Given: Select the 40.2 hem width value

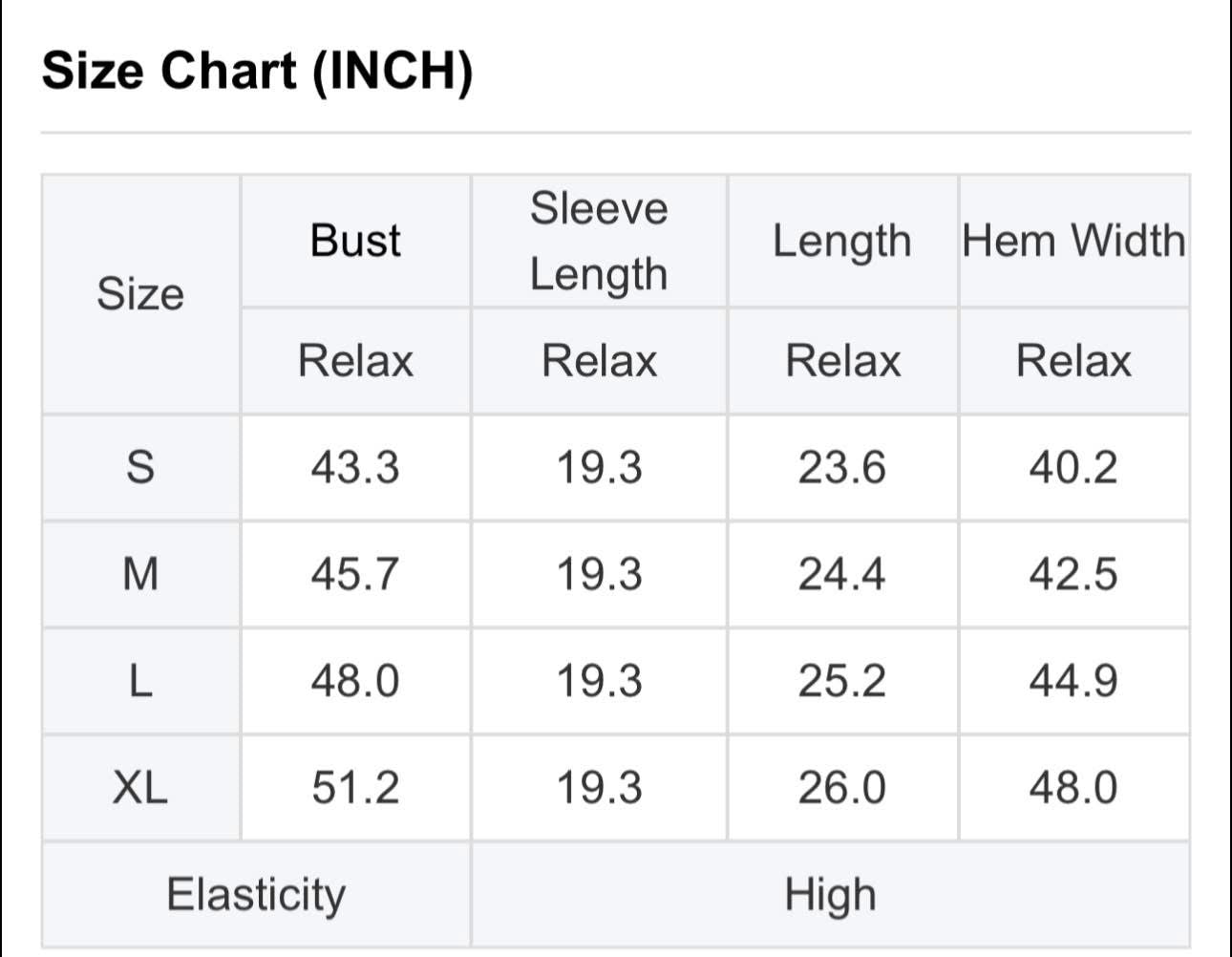Looking at the screenshot, I should click(x=1073, y=468).
